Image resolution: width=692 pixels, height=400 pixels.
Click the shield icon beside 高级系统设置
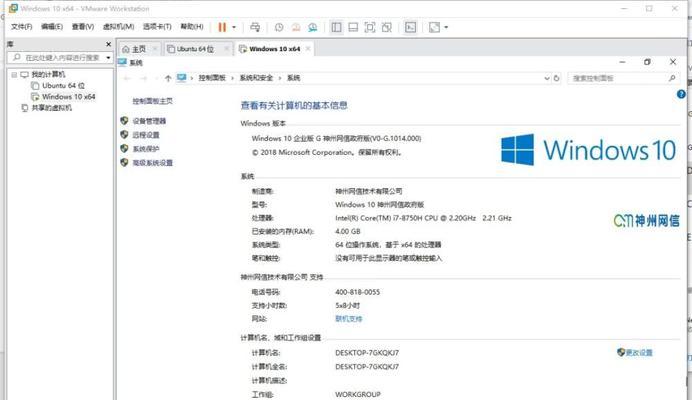pyautogui.click(x=124, y=162)
